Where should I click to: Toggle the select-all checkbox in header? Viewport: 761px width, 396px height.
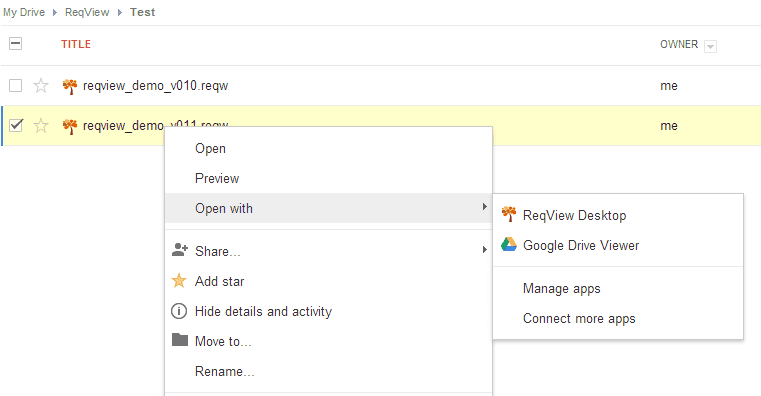point(16,44)
